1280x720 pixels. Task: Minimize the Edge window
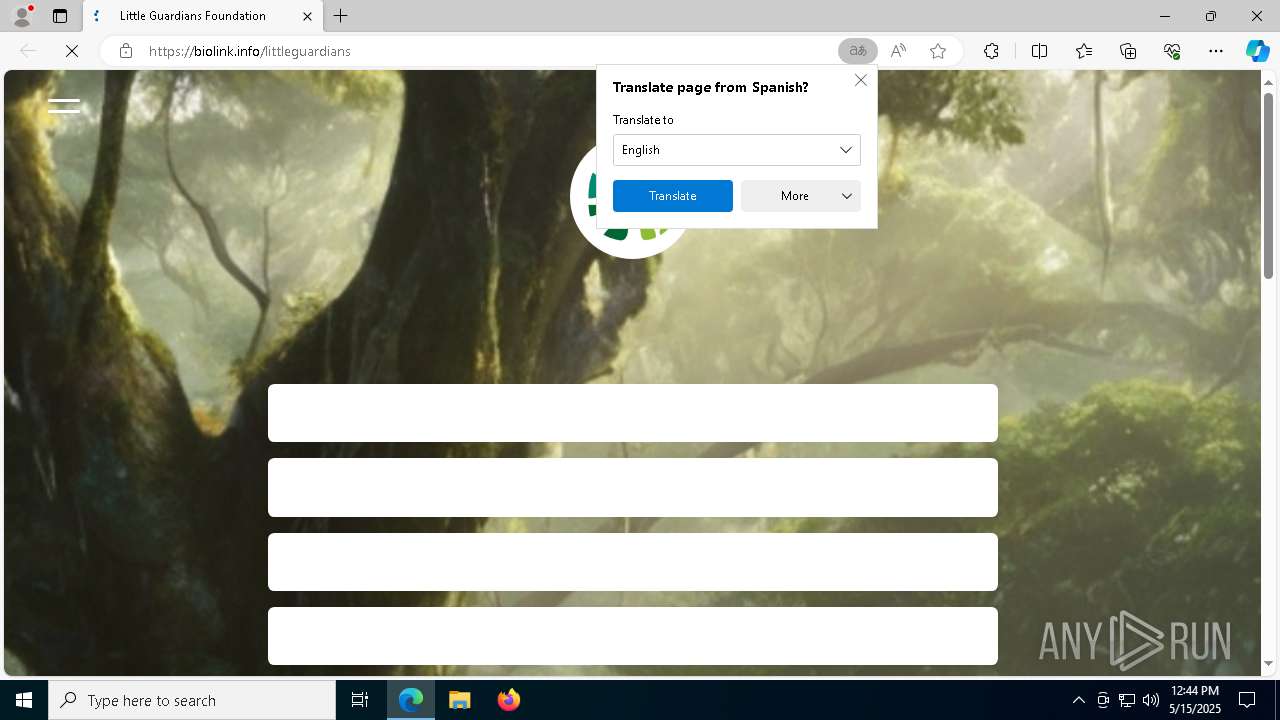1165,16
